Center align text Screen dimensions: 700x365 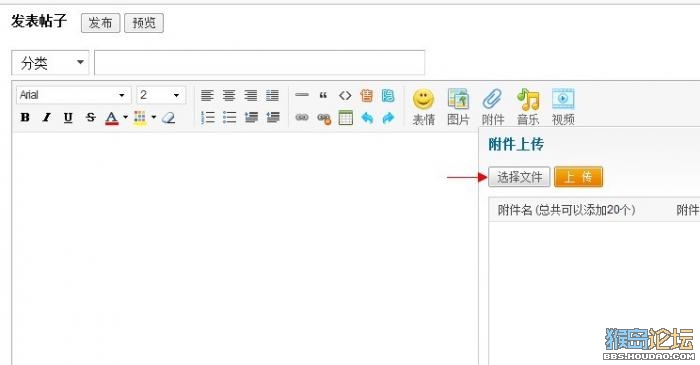coord(229,95)
